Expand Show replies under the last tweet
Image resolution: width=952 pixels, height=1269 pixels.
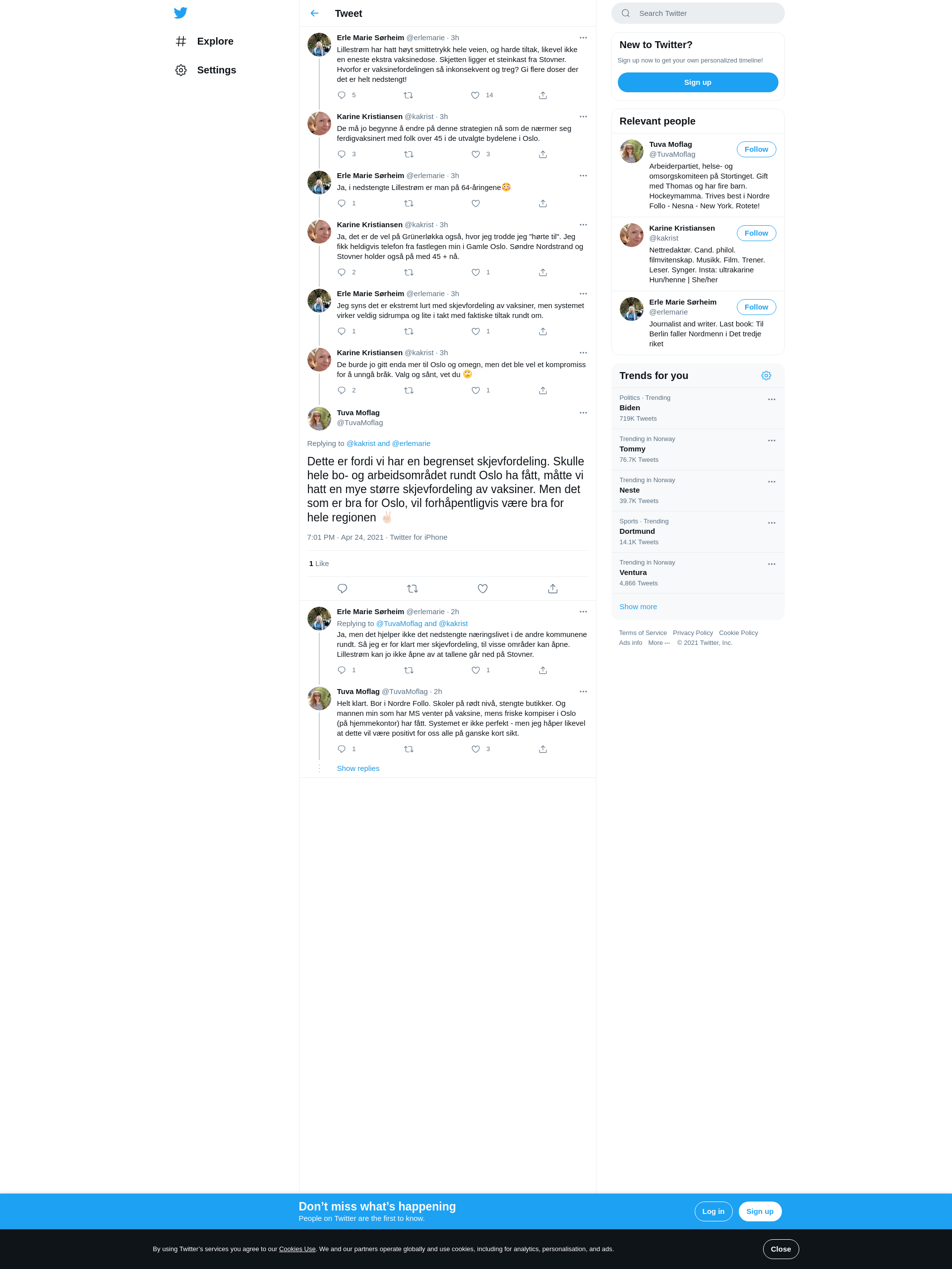358,769
